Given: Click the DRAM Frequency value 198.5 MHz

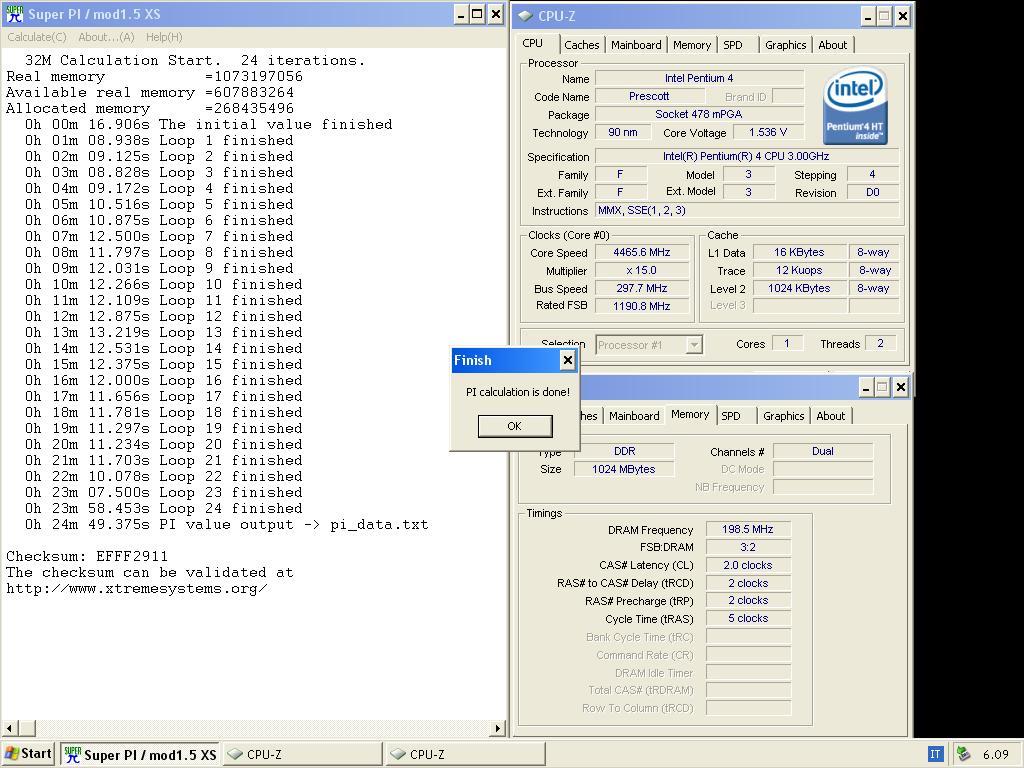Looking at the screenshot, I should click(x=748, y=529).
